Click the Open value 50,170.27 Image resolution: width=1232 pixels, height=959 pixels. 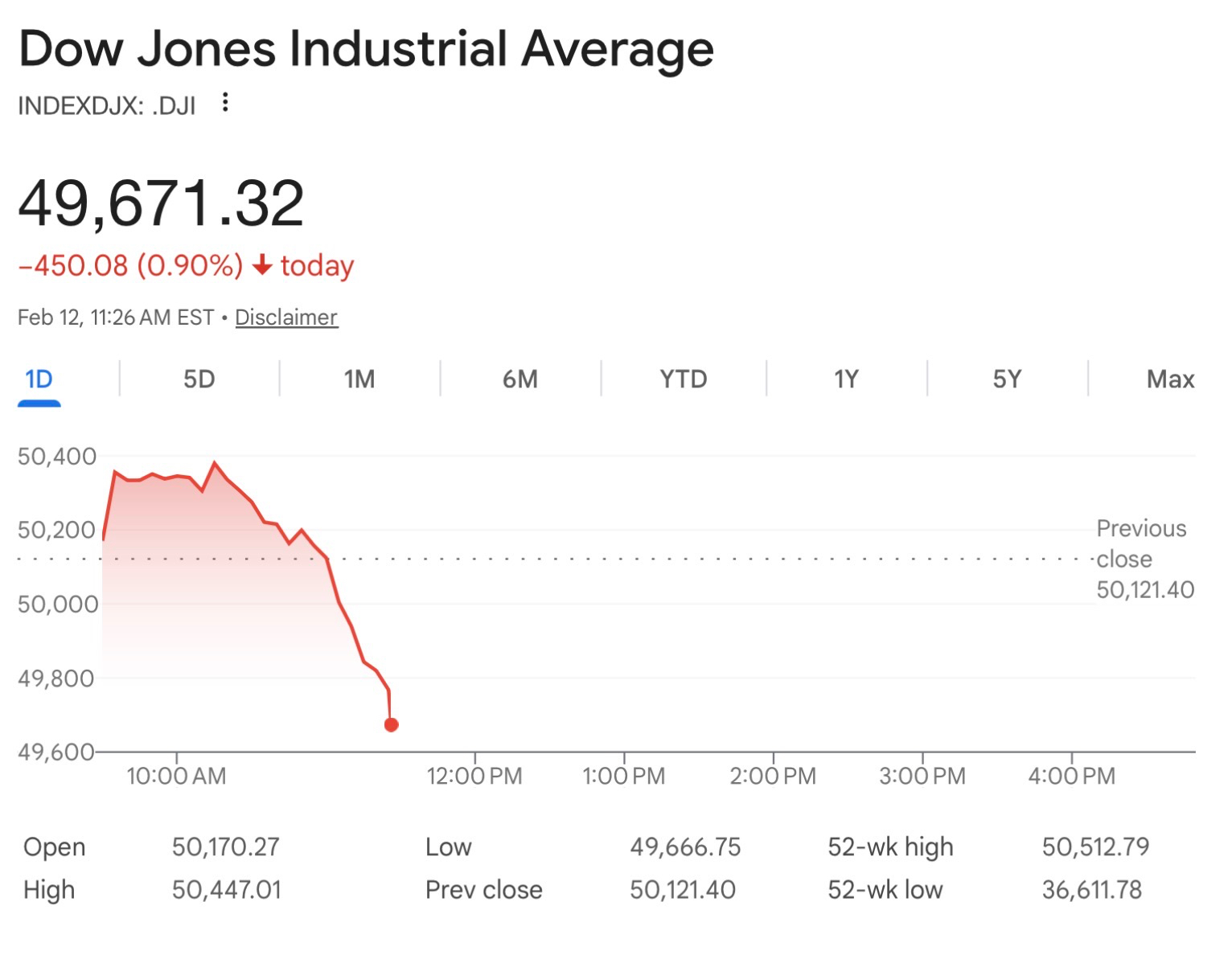pyautogui.click(x=226, y=846)
